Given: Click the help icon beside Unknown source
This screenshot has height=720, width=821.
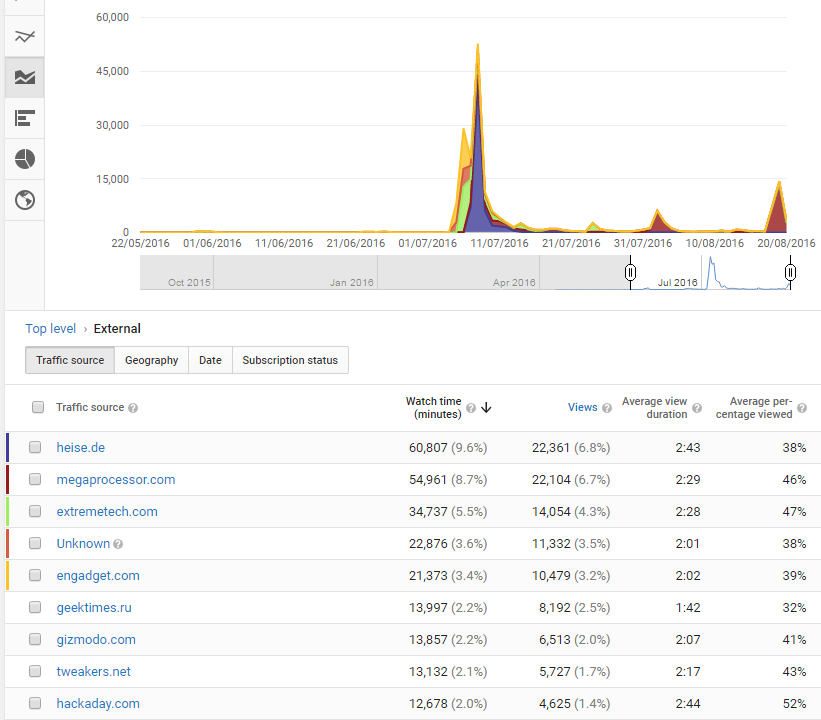Looking at the screenshot, I should 118,544.
